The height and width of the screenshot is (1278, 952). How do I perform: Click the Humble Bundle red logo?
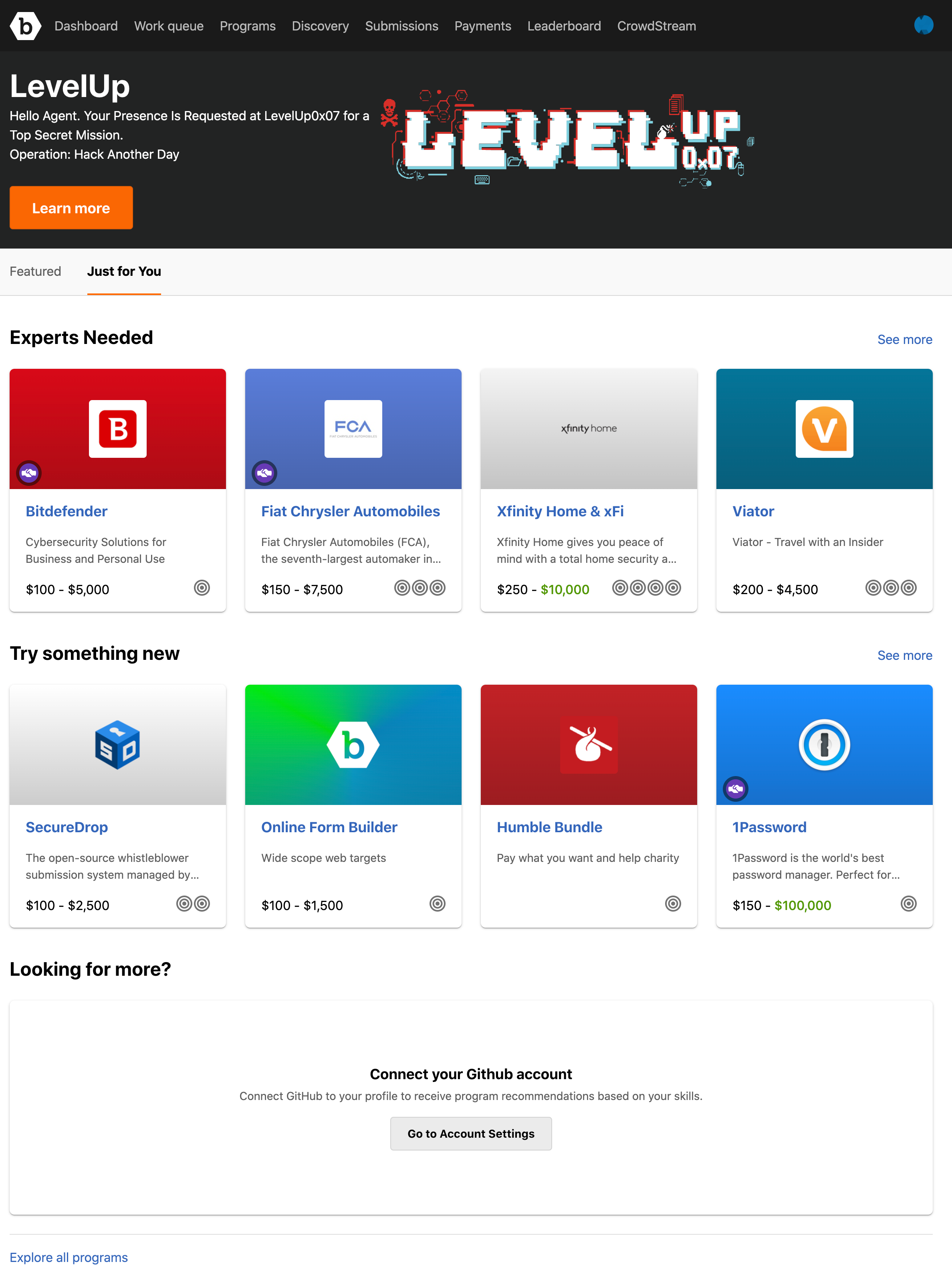pos(589,745)
